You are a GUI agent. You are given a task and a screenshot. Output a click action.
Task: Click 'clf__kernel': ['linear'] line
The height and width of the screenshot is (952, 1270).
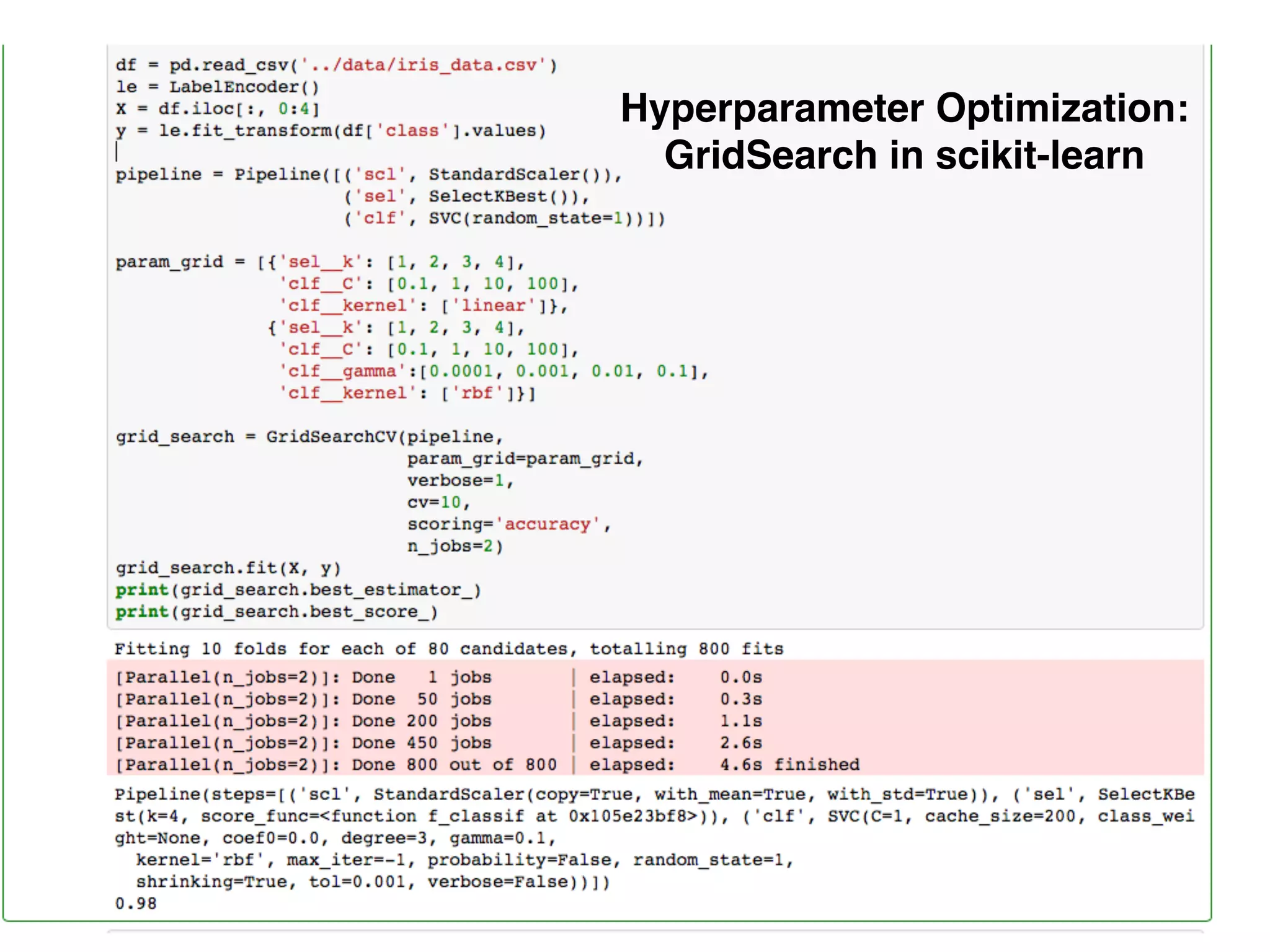tap(424, 306)
